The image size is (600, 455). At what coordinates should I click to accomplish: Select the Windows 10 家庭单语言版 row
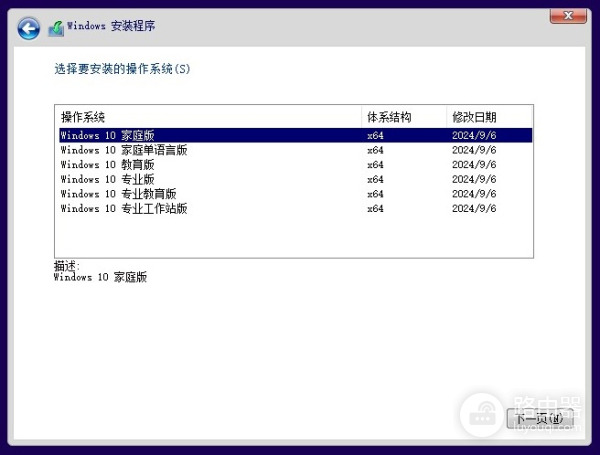[295, 150]
